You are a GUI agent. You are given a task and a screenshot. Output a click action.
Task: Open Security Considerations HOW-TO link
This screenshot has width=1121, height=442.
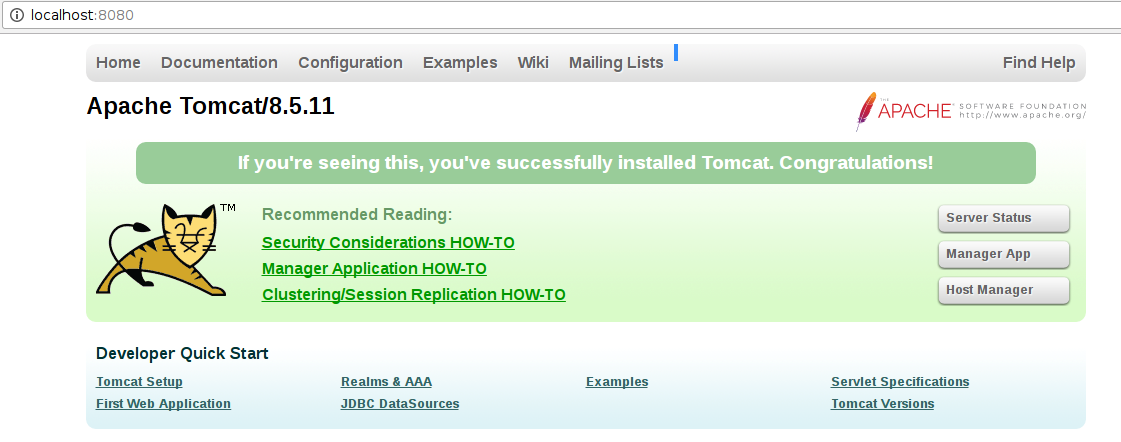388,242
